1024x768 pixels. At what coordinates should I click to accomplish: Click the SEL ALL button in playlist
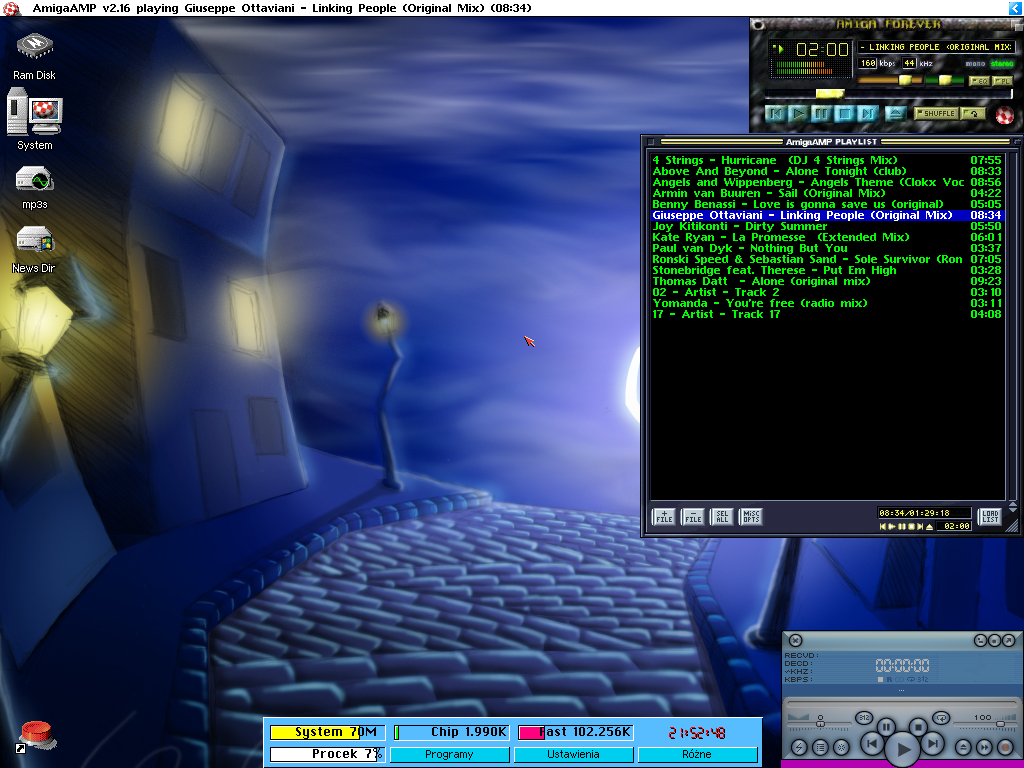[722, 517]
